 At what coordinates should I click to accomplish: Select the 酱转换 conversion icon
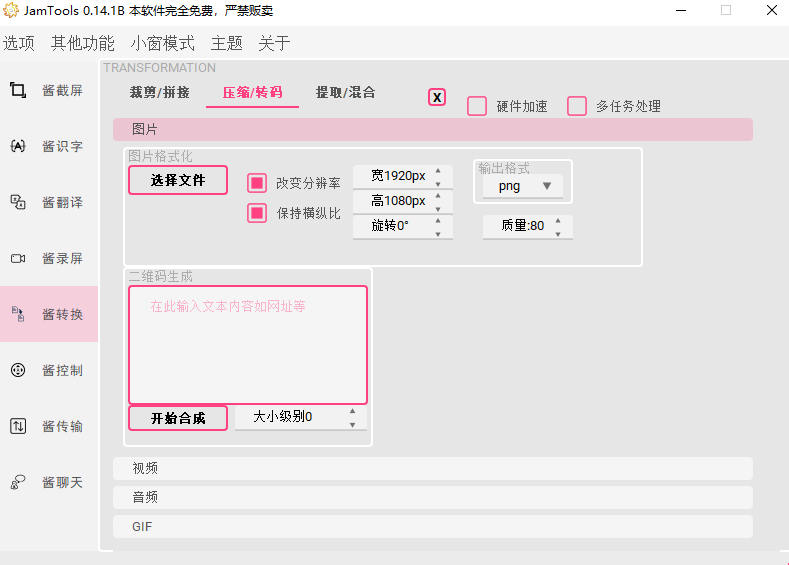click(x=18, y=314)
